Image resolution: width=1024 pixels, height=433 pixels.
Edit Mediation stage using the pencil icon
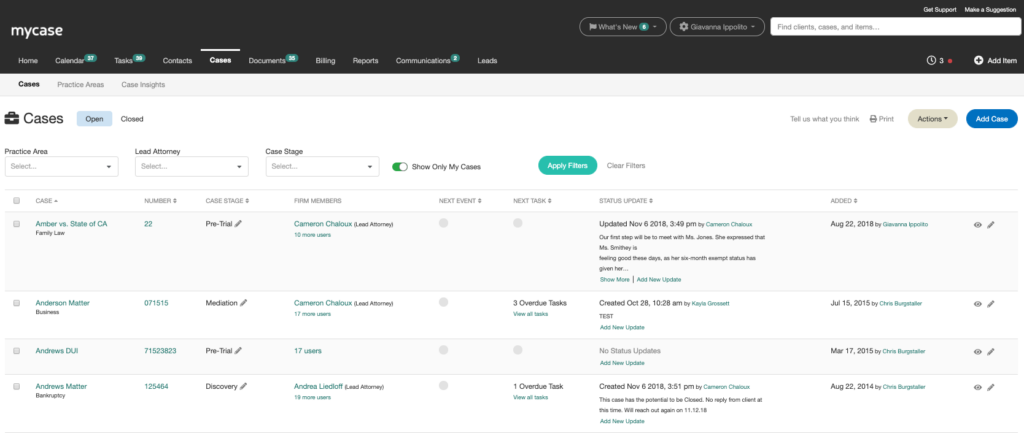coord(244,303)
